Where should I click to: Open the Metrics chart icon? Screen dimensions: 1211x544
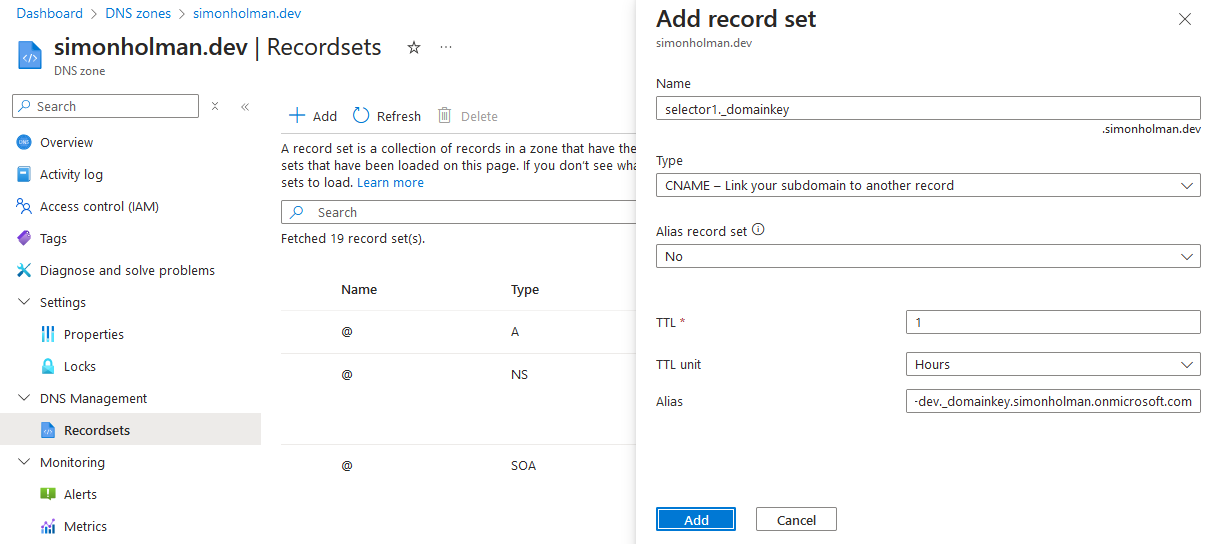(x=48, y=526)
